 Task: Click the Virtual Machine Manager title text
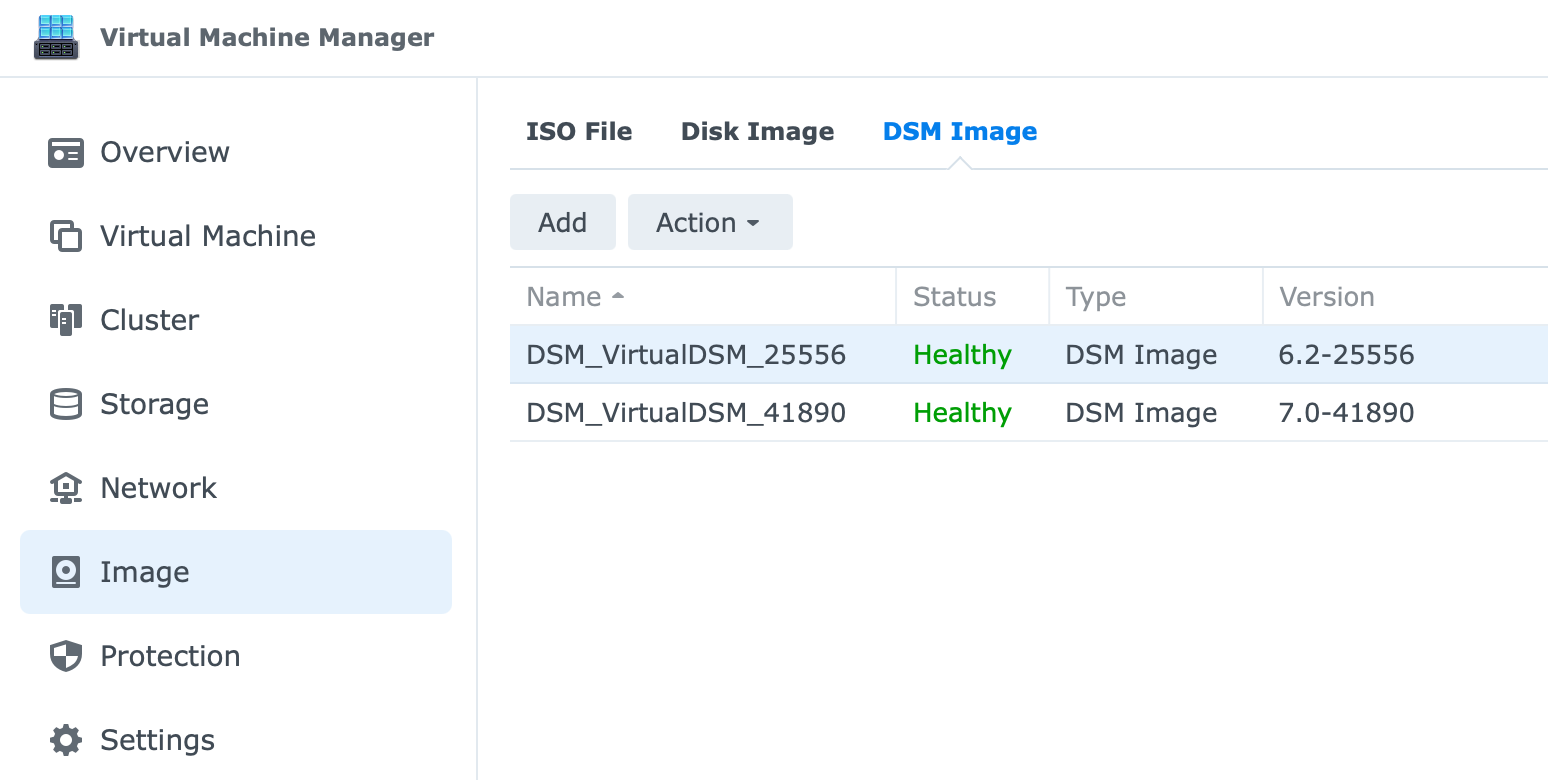coord(267,38)
